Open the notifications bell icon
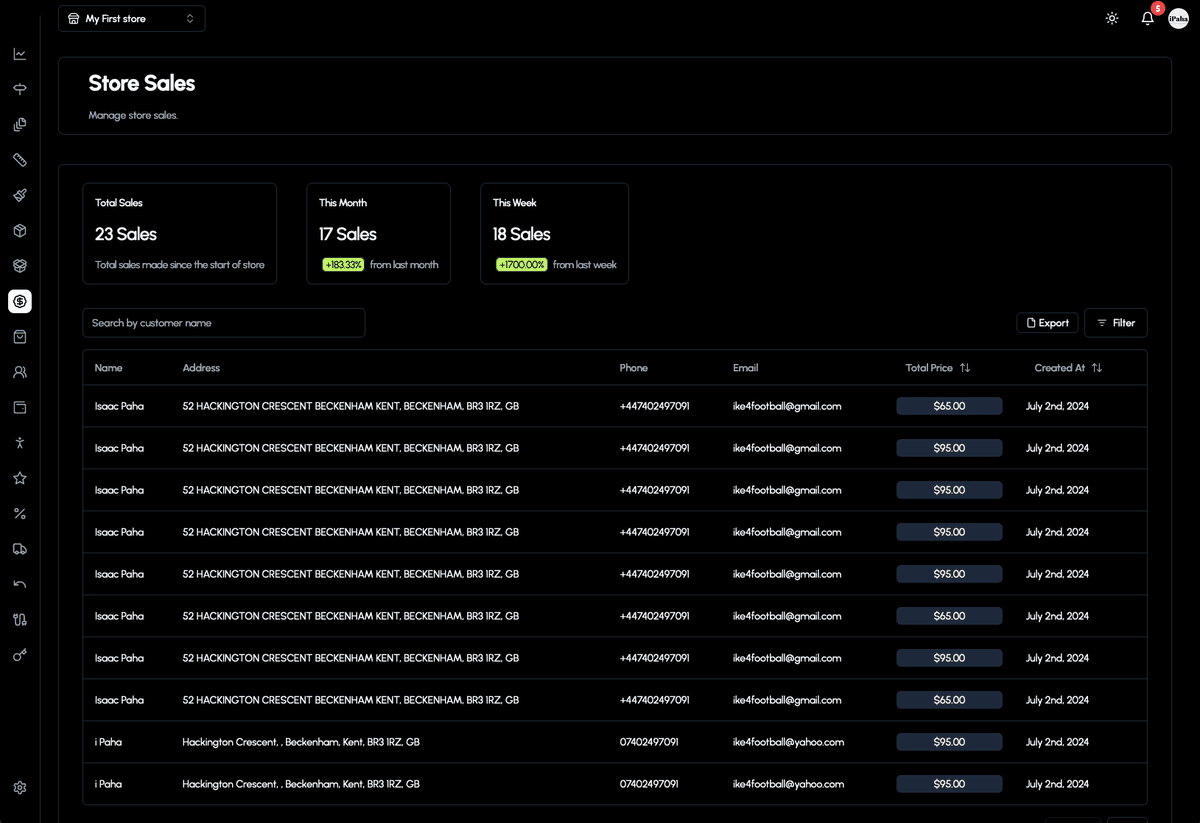This screenshot has width=1200, height=823. [x=1147, y=19]
